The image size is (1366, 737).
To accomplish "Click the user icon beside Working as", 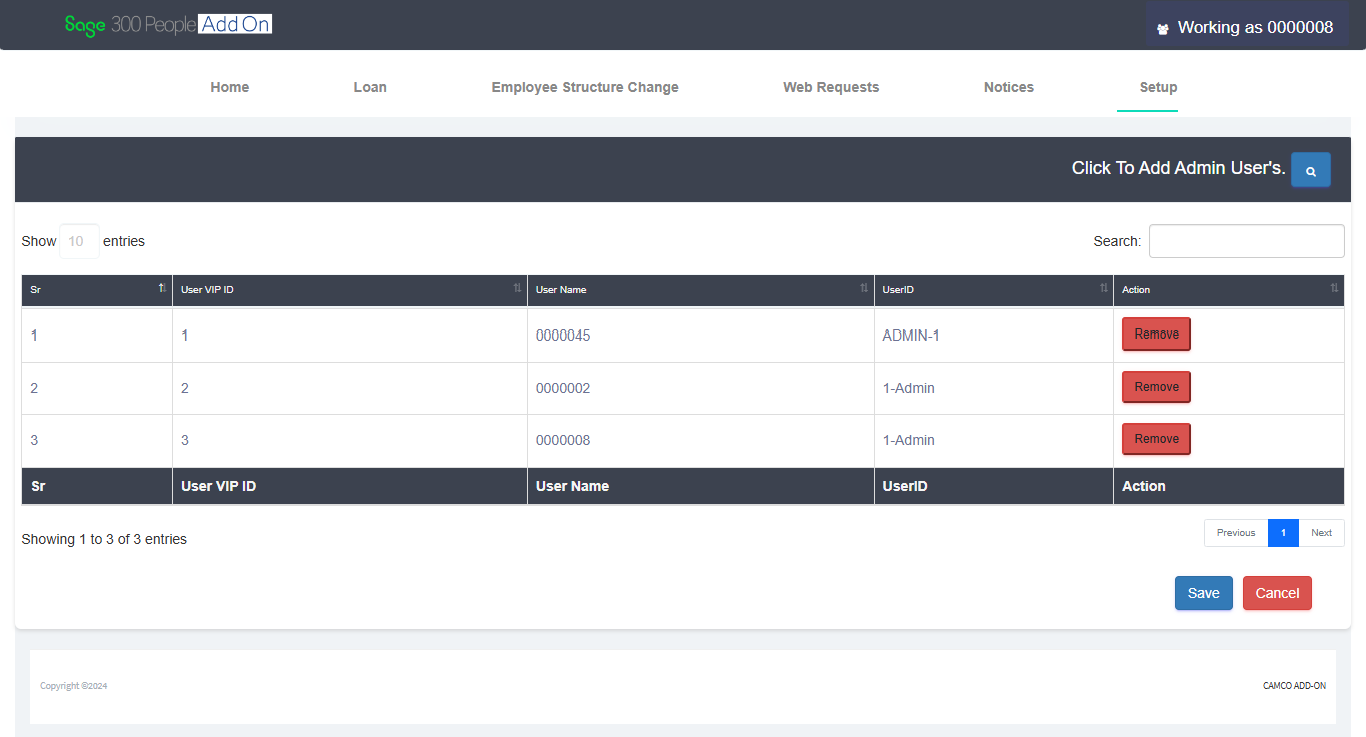I will (1163, 29).
